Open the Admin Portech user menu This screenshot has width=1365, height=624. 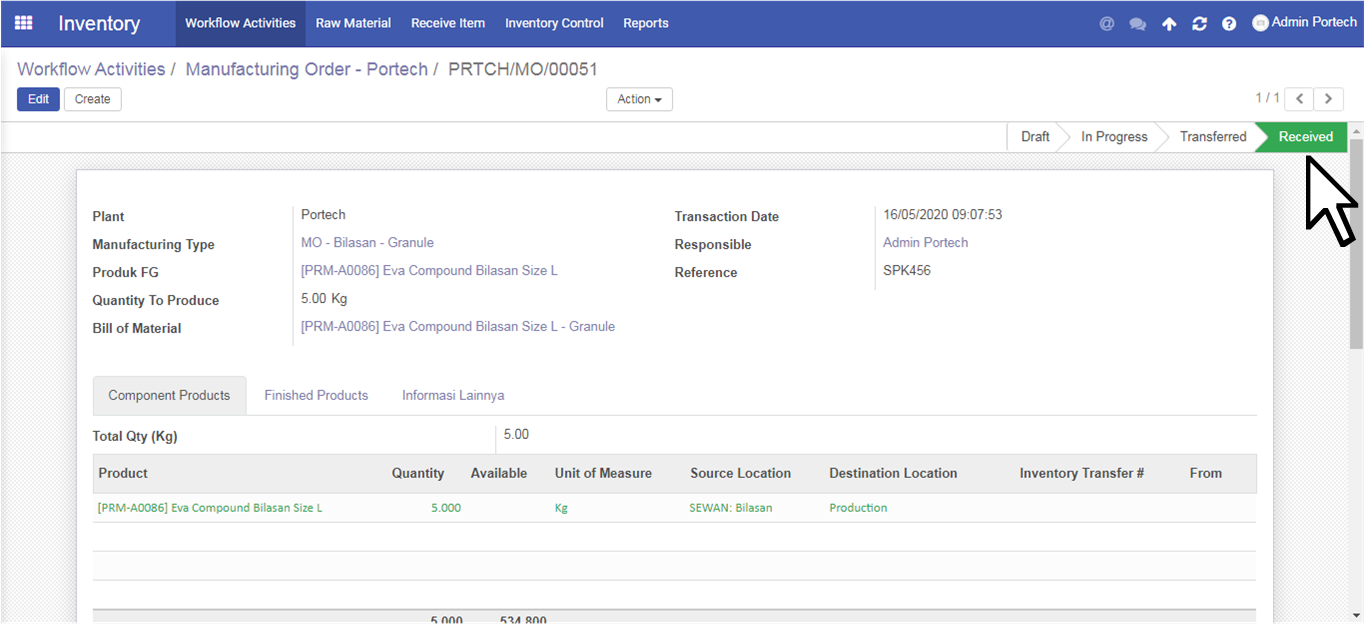[1304, 22]
